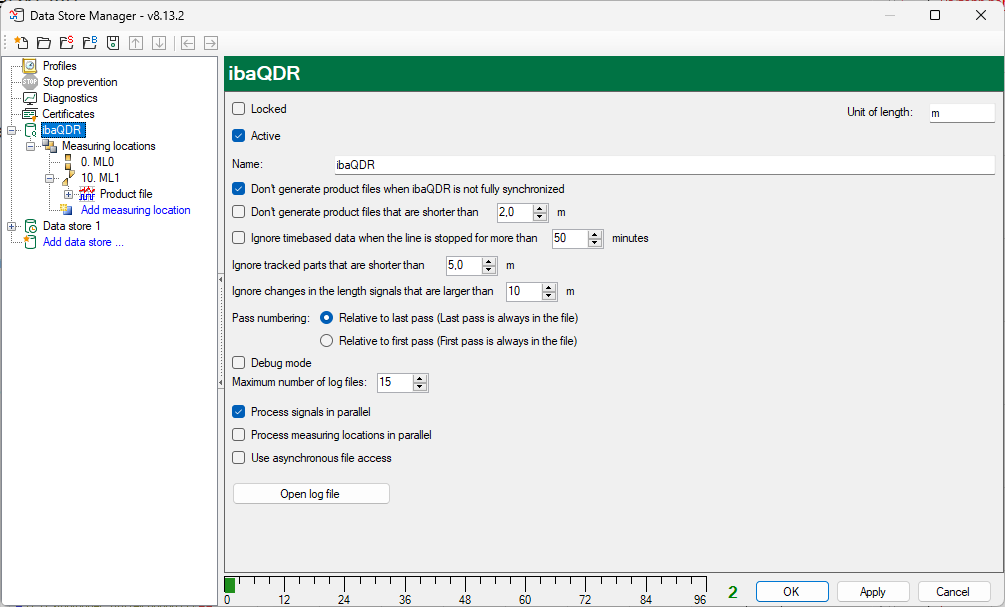The width and height of the screenshot is (1005, 607).
Task: Click the Measuring locations cubes icon
Action: [50, 146]
